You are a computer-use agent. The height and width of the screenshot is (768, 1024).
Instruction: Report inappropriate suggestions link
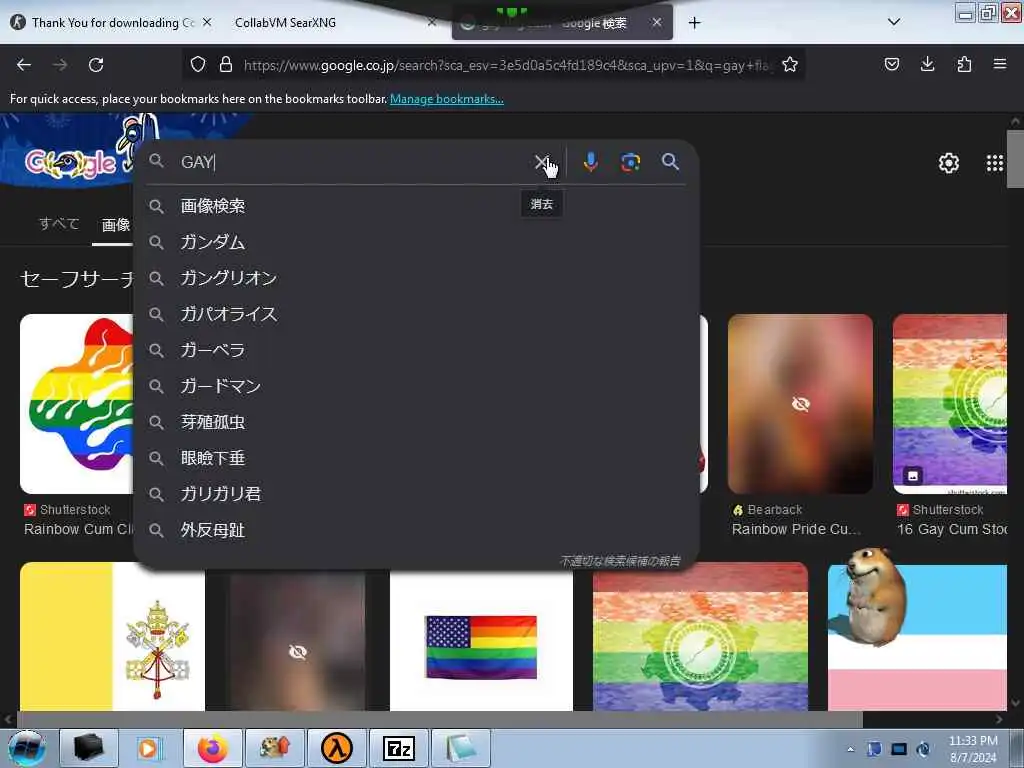click(x=620, y=560)
